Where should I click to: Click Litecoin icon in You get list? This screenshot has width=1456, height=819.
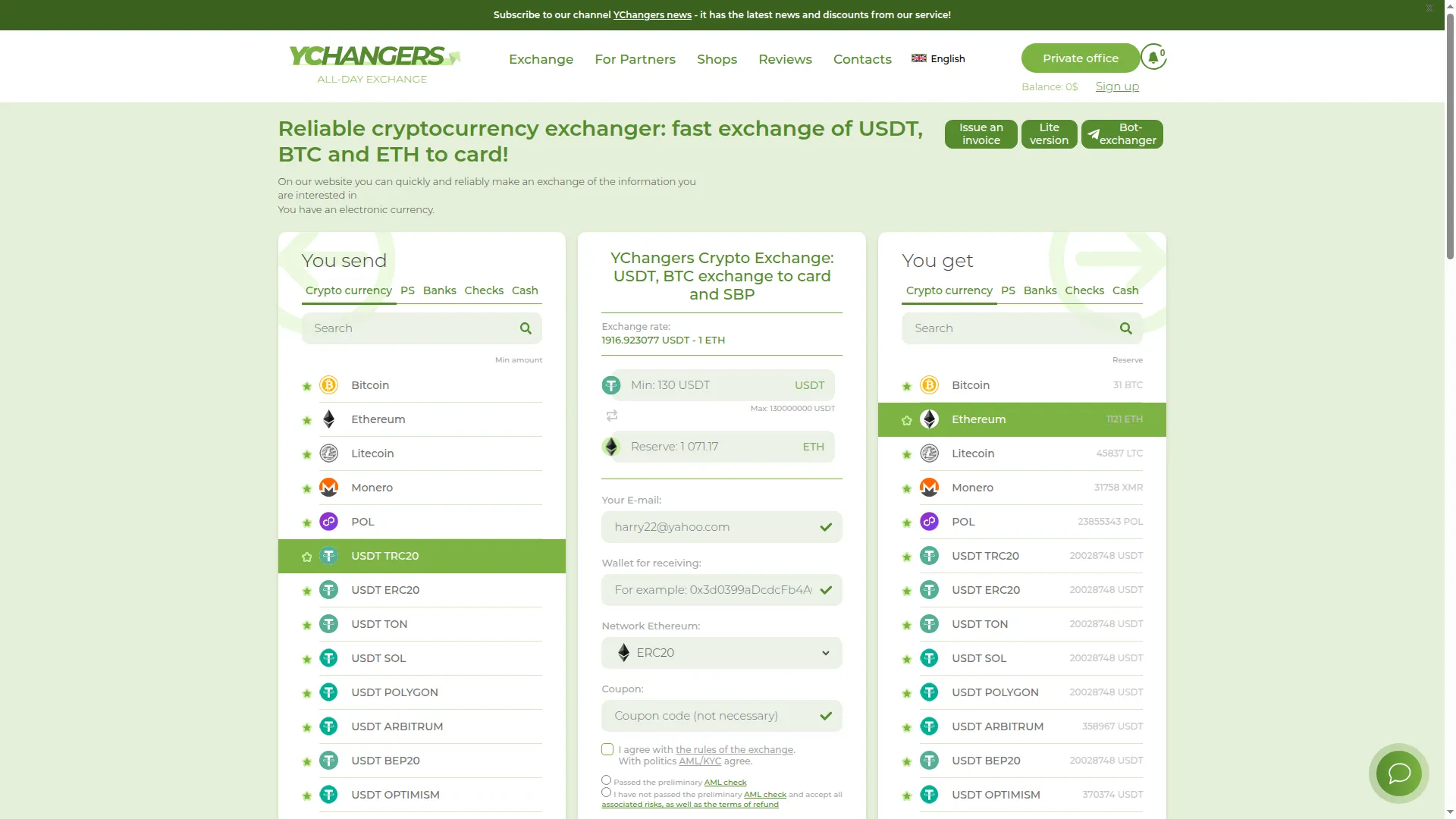(x=929, y=453)
